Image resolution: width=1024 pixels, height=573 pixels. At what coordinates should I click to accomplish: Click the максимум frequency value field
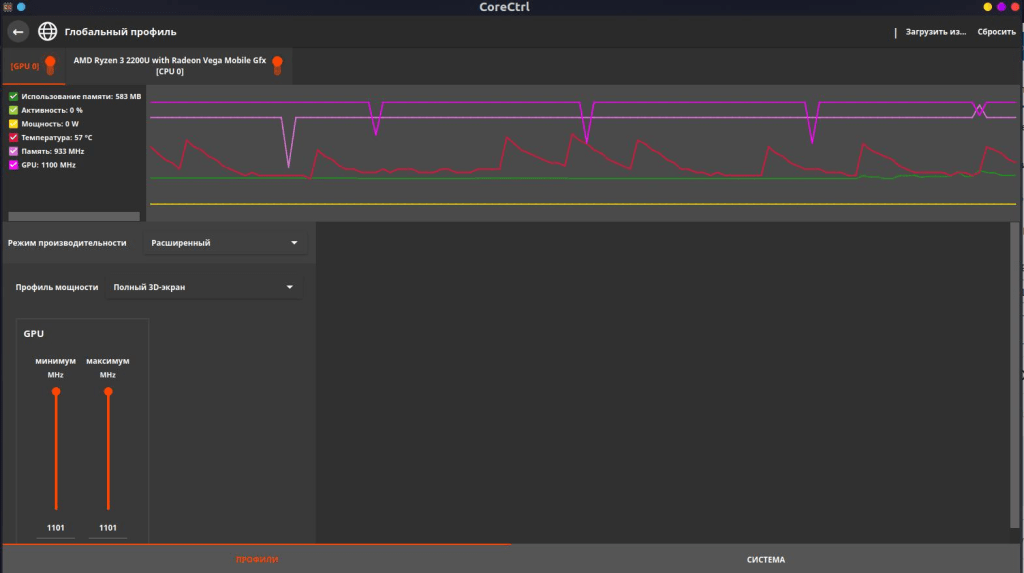point(108,528)
